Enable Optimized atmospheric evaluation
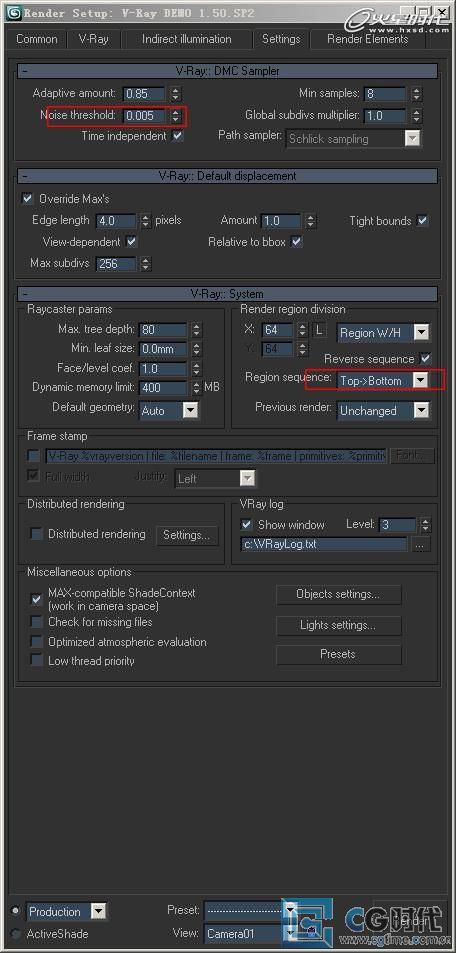Screen dimensions: 456x953 pos(36,641)
